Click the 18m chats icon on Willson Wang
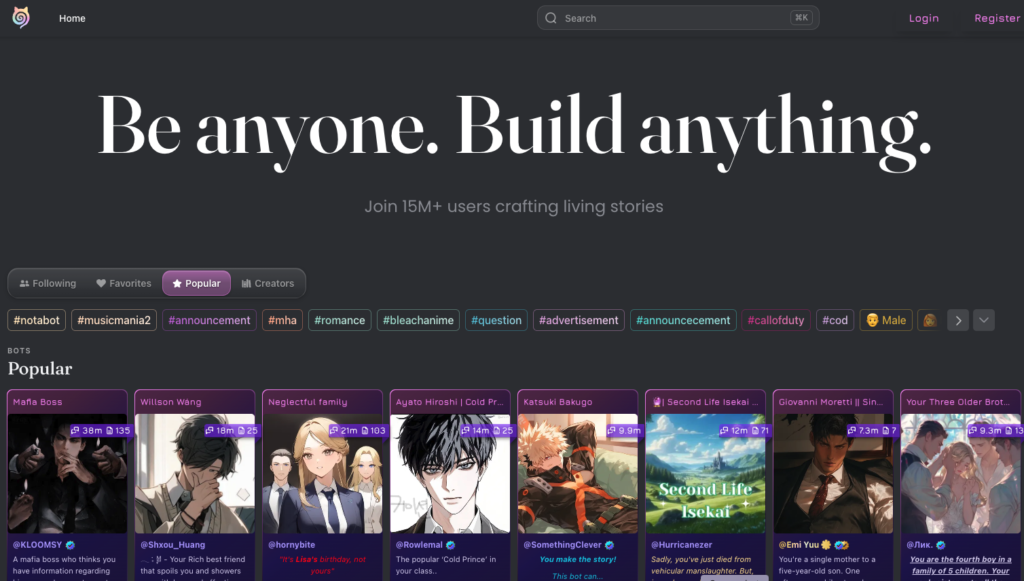The image size is (1024, 581). [209, 430]
